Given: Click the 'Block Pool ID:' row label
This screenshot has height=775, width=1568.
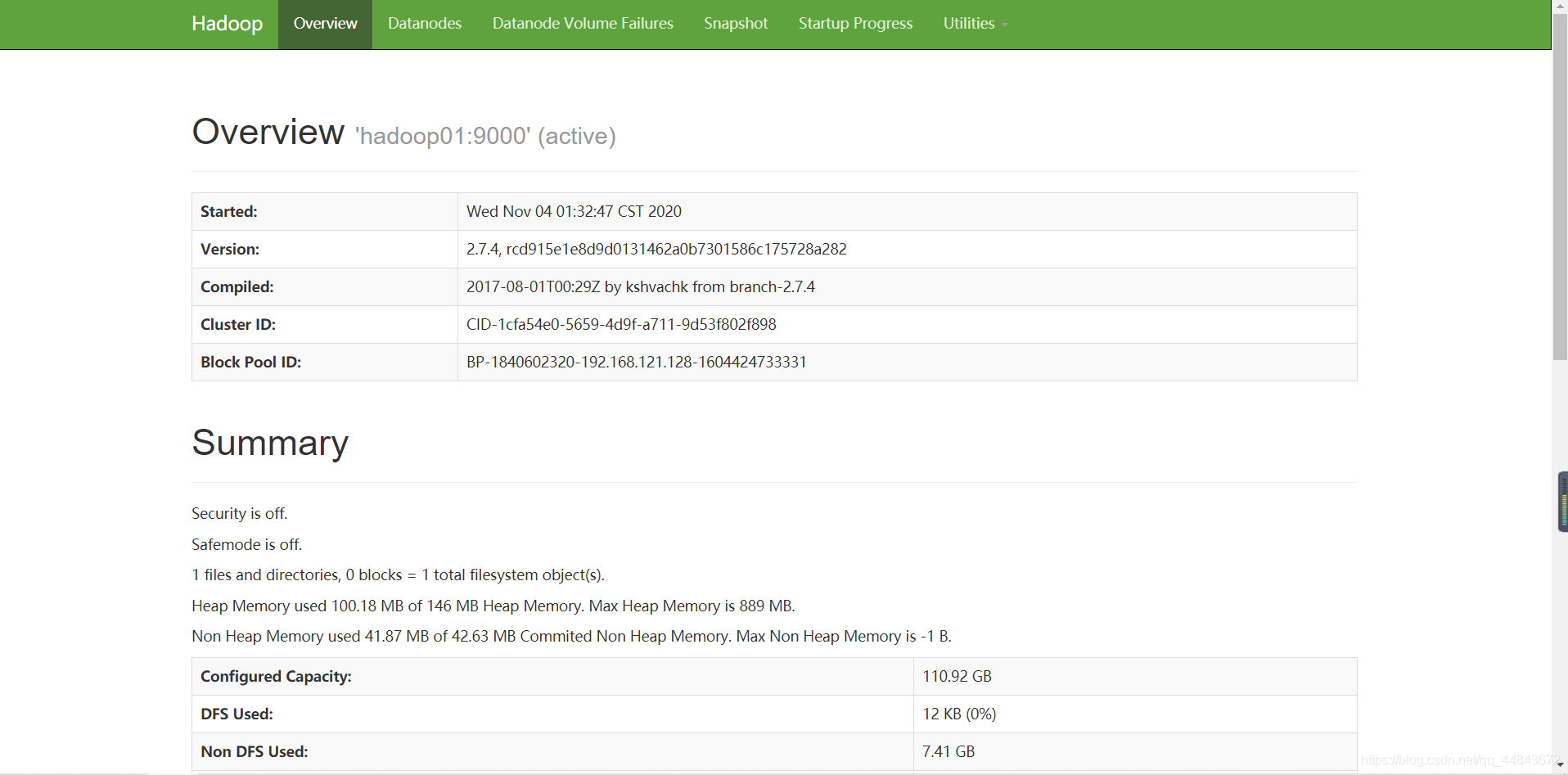Looking at the screenshot, I should click(x=251, y=362).
